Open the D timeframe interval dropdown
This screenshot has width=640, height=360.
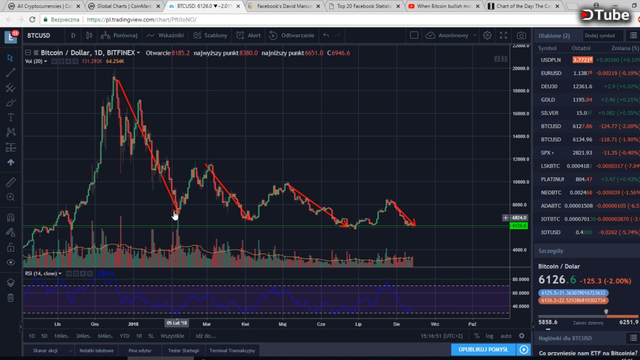click(73, 36)
